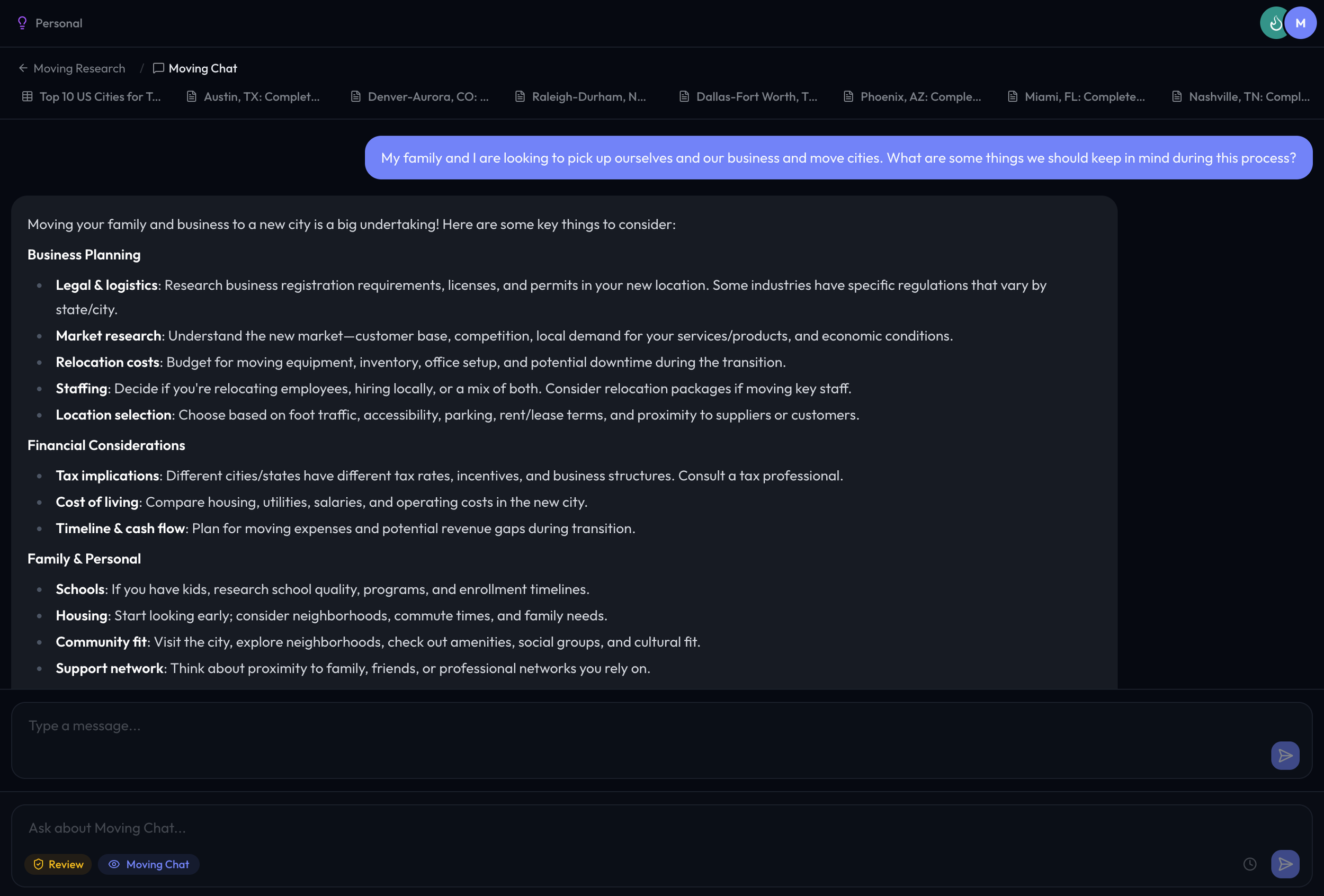Image resolution: width=1324 pixels, height=896 pixels.
Task: Toggle the Review shield chip
Action: click(x=58, y=864)
